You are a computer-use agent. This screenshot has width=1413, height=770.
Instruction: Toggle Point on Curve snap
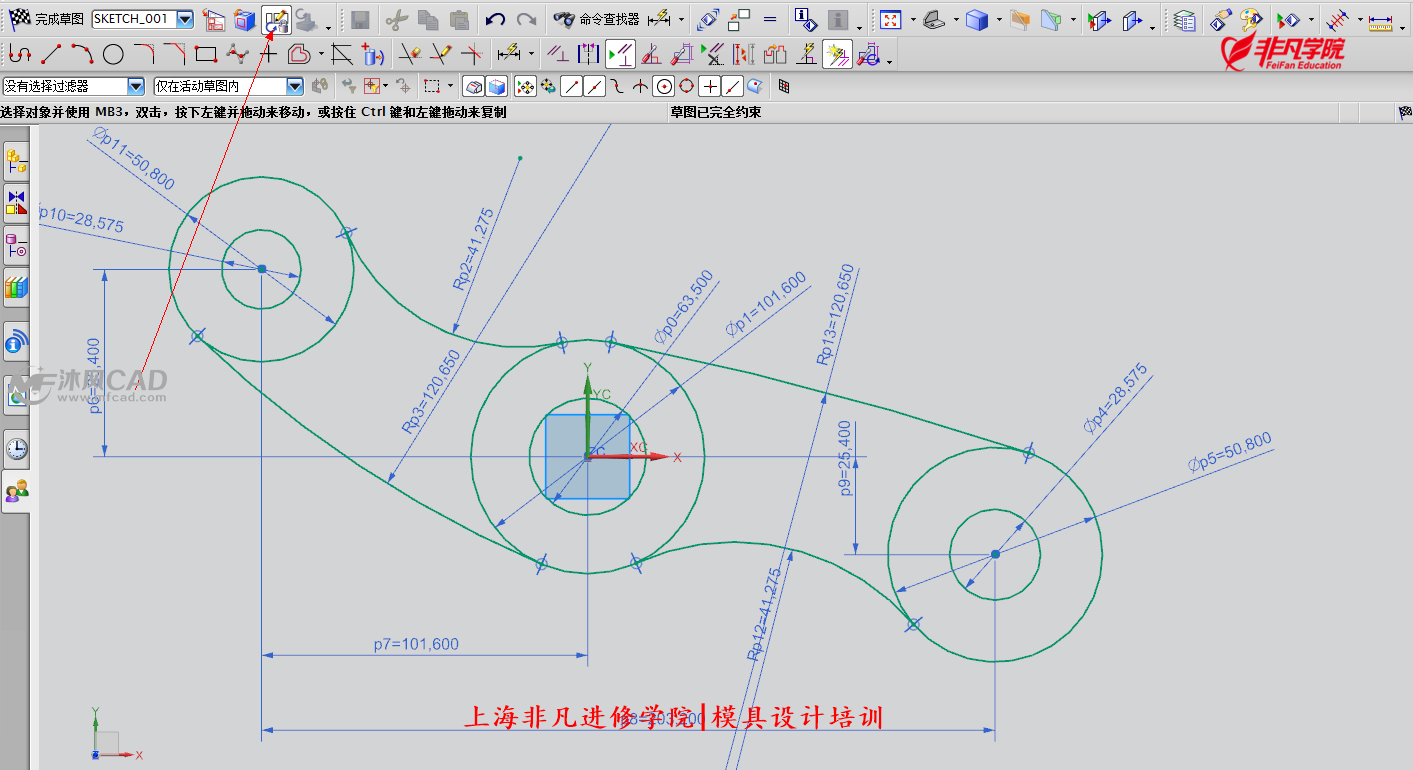coord(732,87)
